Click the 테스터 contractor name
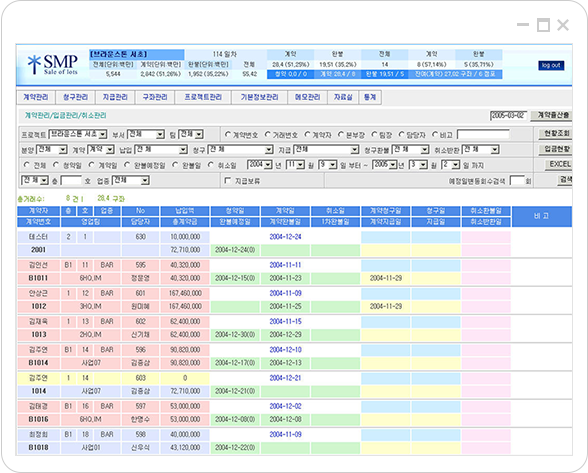588x473 pixels. 38,237
